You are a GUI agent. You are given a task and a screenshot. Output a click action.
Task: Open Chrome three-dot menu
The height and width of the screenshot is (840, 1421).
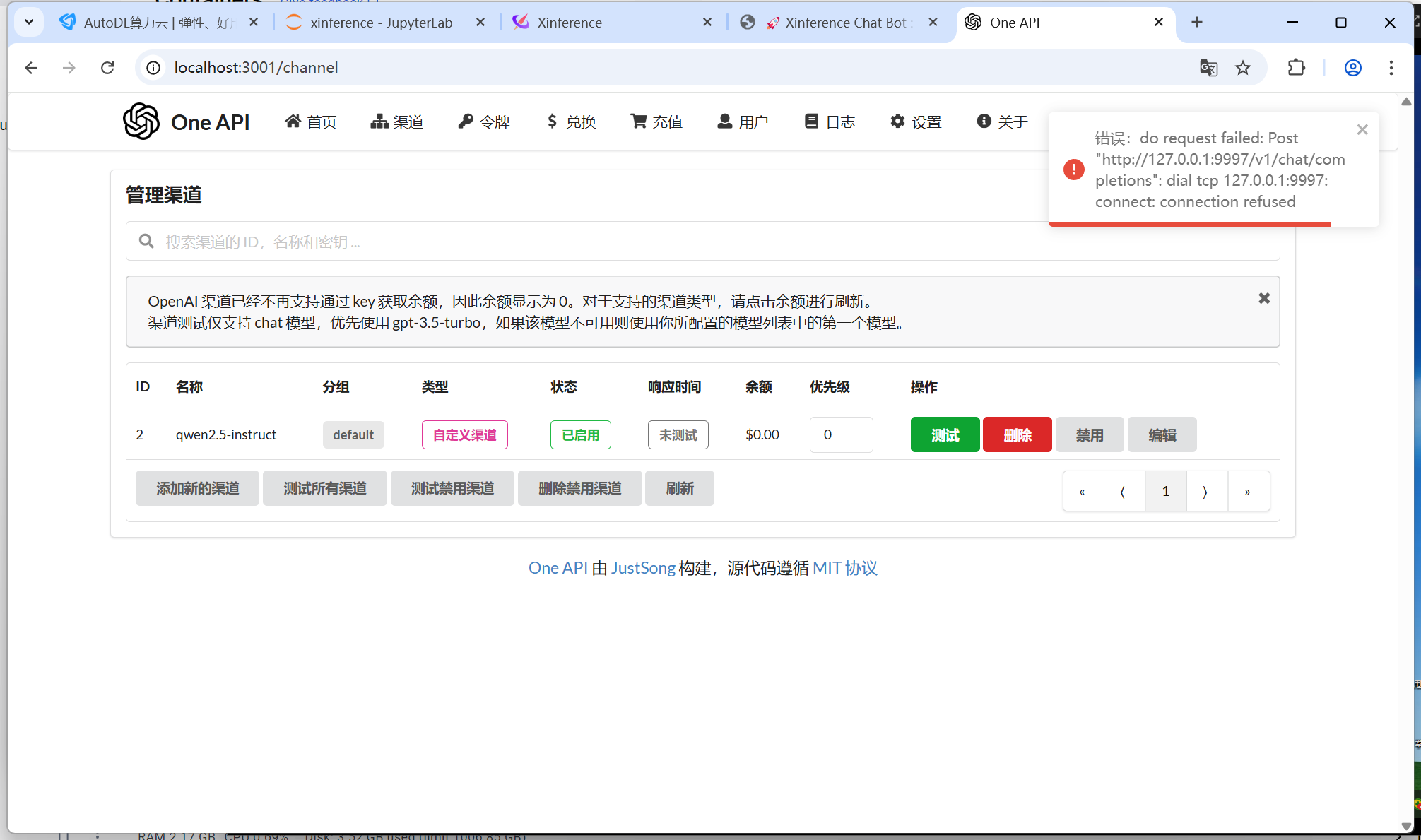(x=1391, y=68)
